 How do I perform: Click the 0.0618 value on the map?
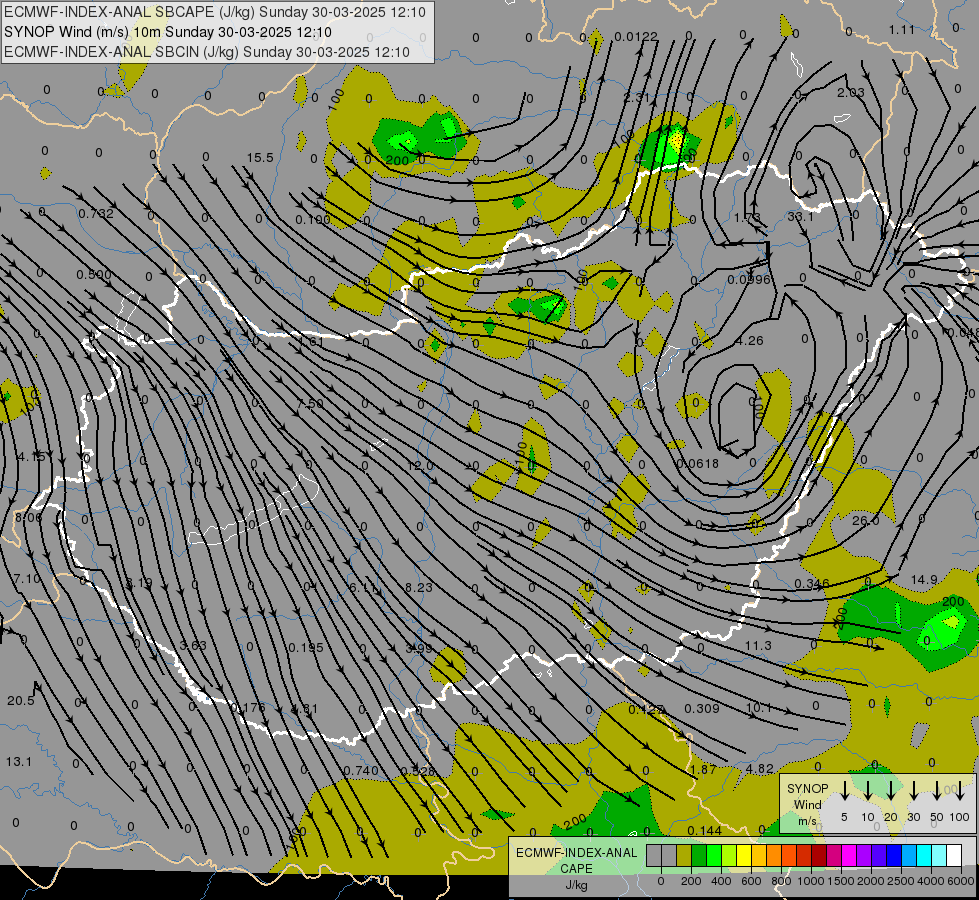click(697, 463)
